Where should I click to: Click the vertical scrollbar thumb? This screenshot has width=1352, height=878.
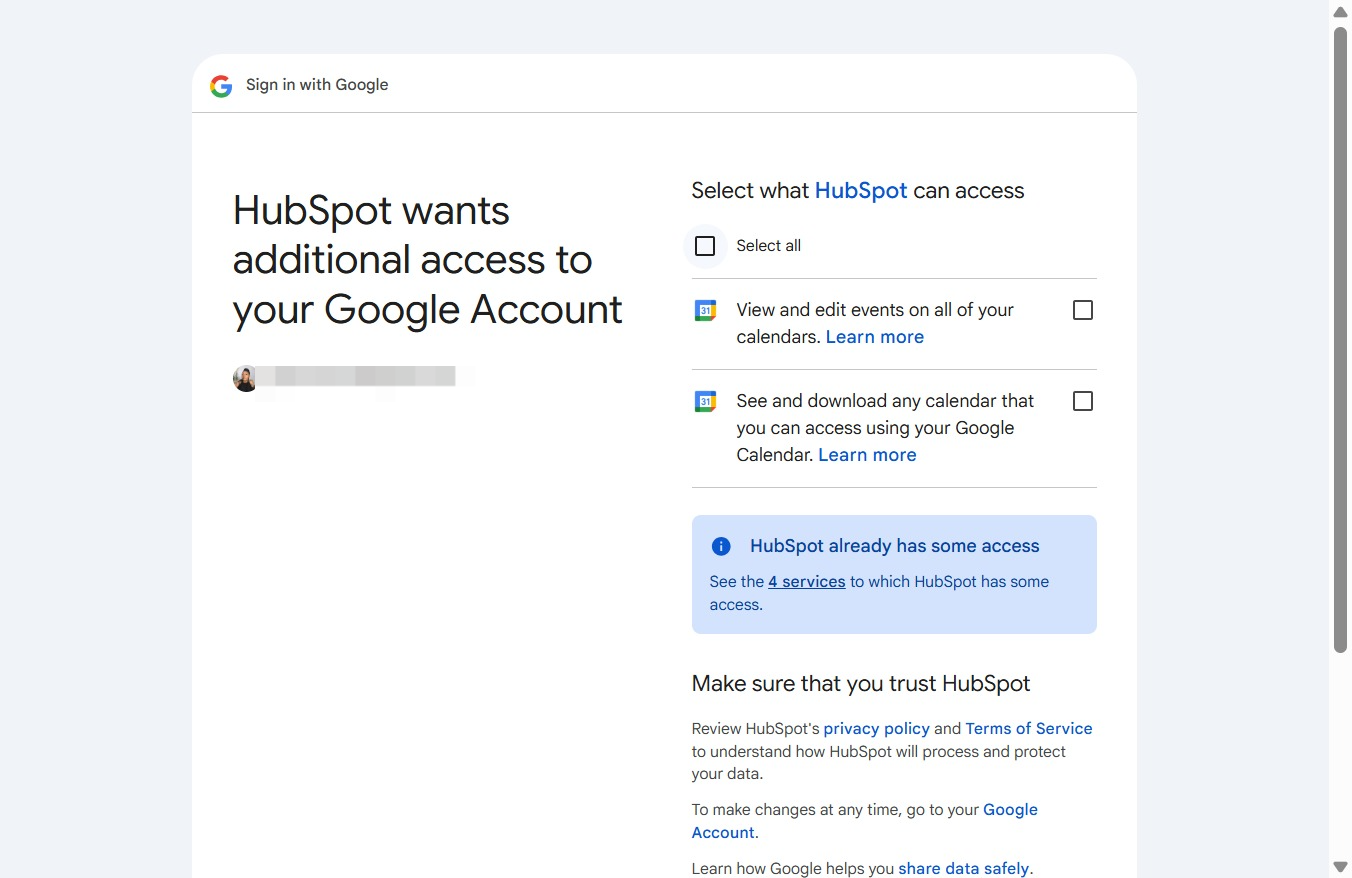(1340, 340)
